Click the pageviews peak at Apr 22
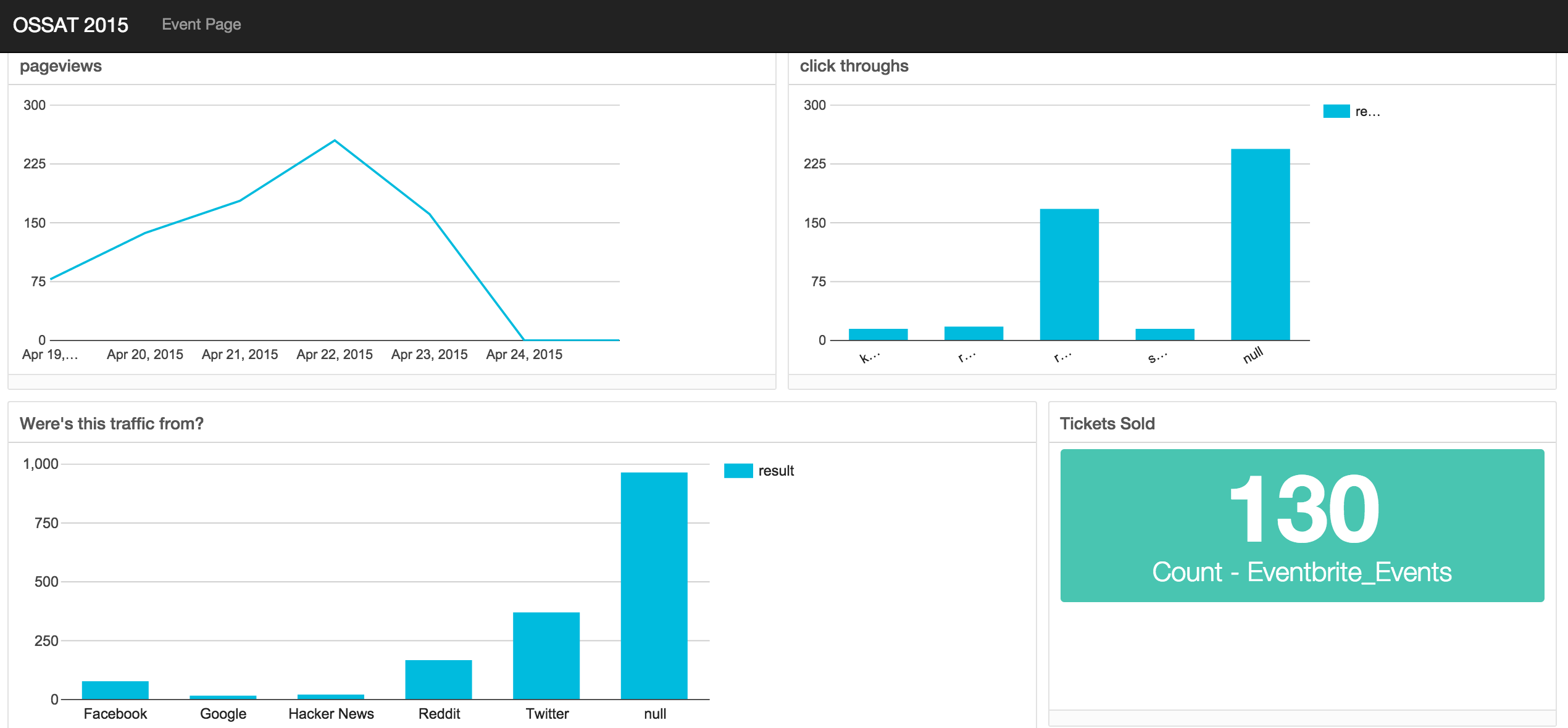This screenshot has height=728, width=1568. (x=335, y=141)
